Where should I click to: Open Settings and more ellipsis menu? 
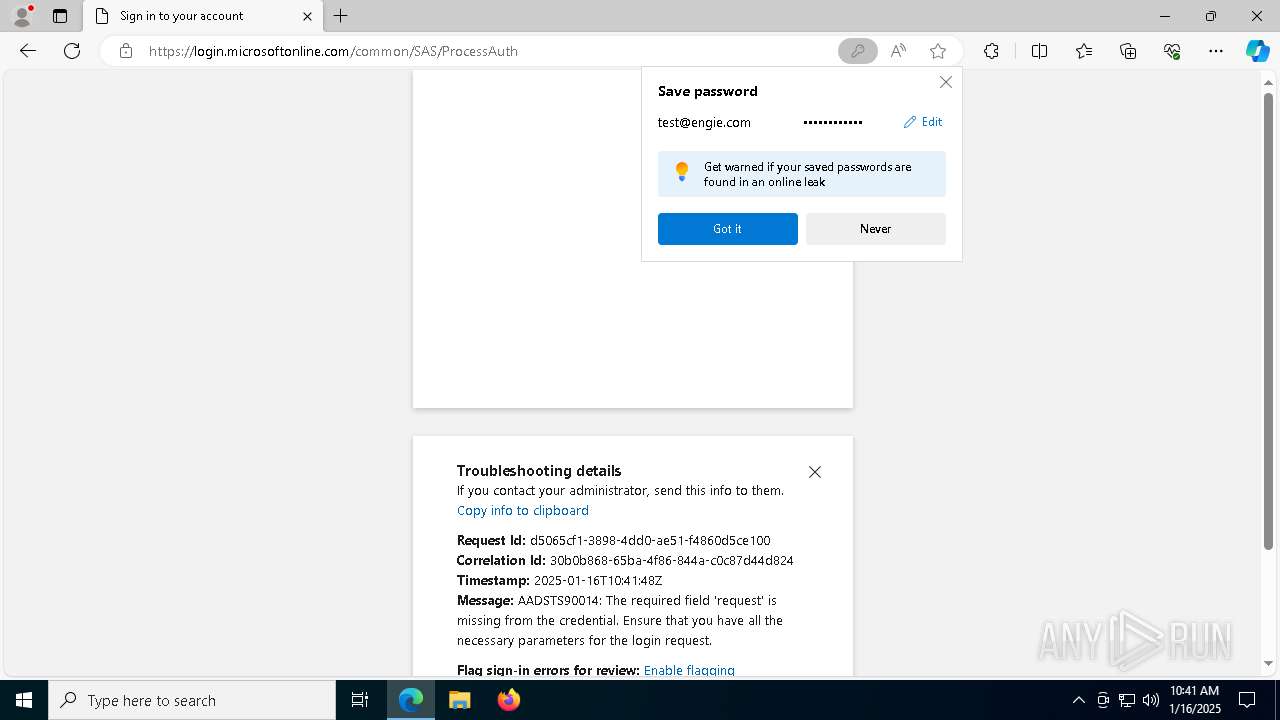click(1216, 51)
